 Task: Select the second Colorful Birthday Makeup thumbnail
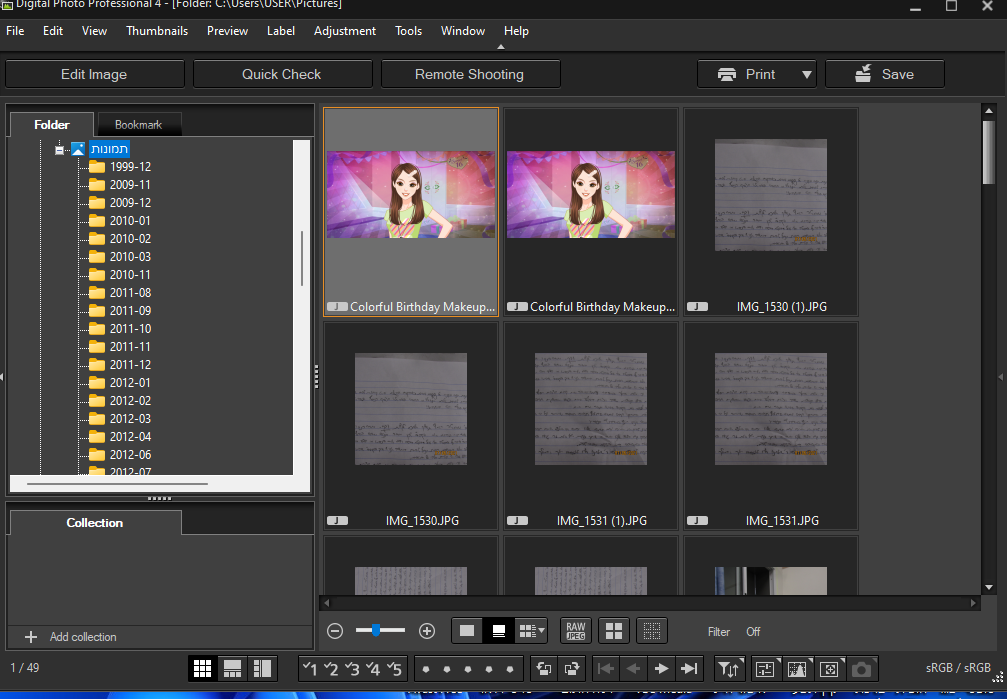[x=591, y=212]
